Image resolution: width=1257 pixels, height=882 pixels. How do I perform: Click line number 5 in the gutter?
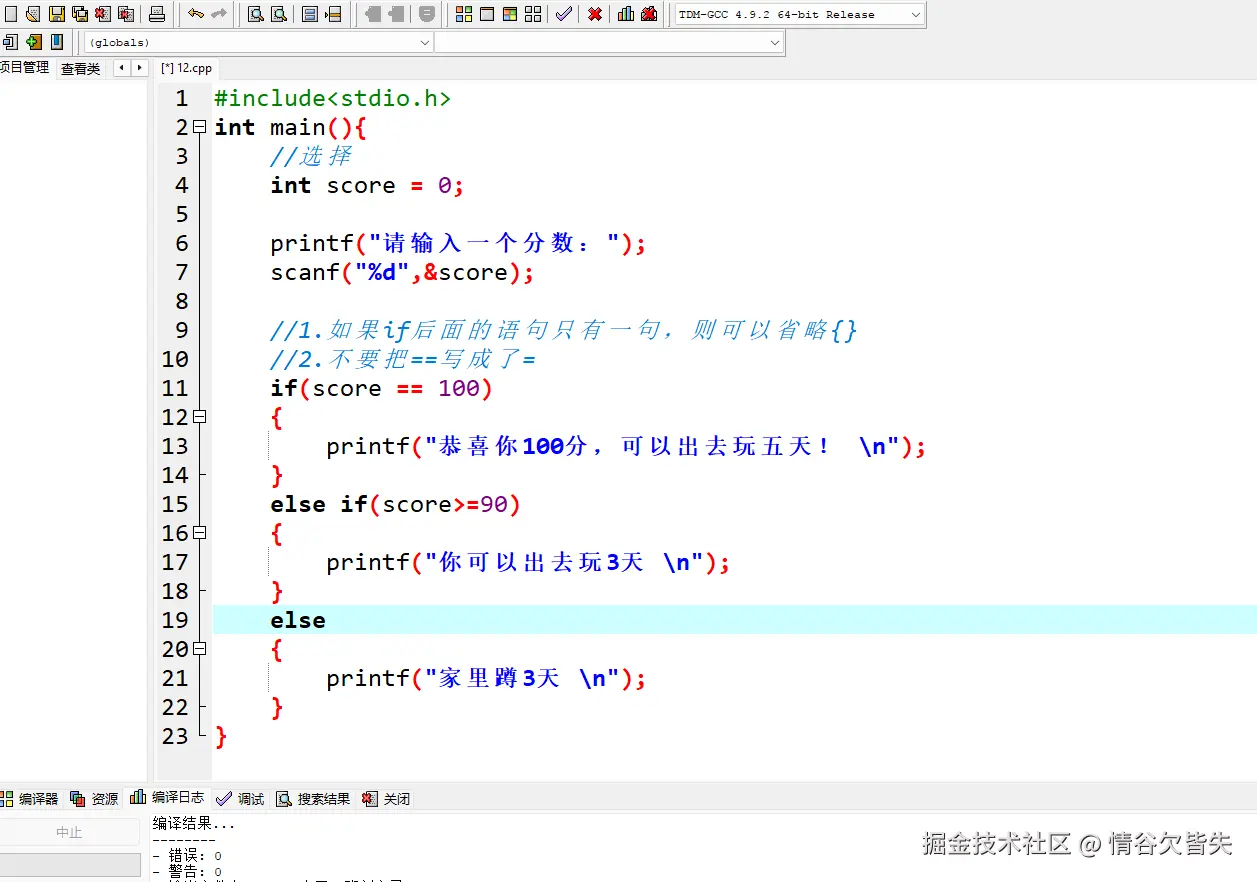click(x=181, y=214)
